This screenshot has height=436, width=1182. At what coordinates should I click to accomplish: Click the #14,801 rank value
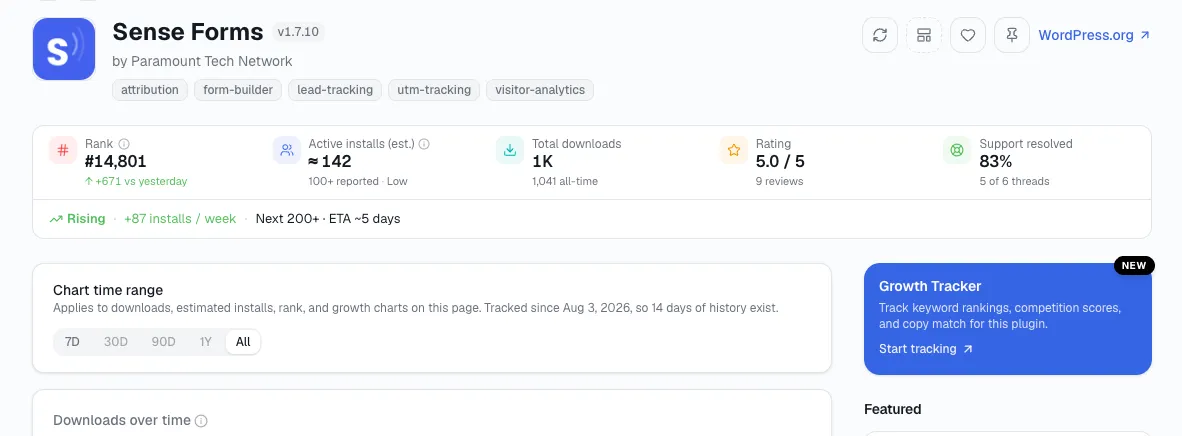coord(115,161)
